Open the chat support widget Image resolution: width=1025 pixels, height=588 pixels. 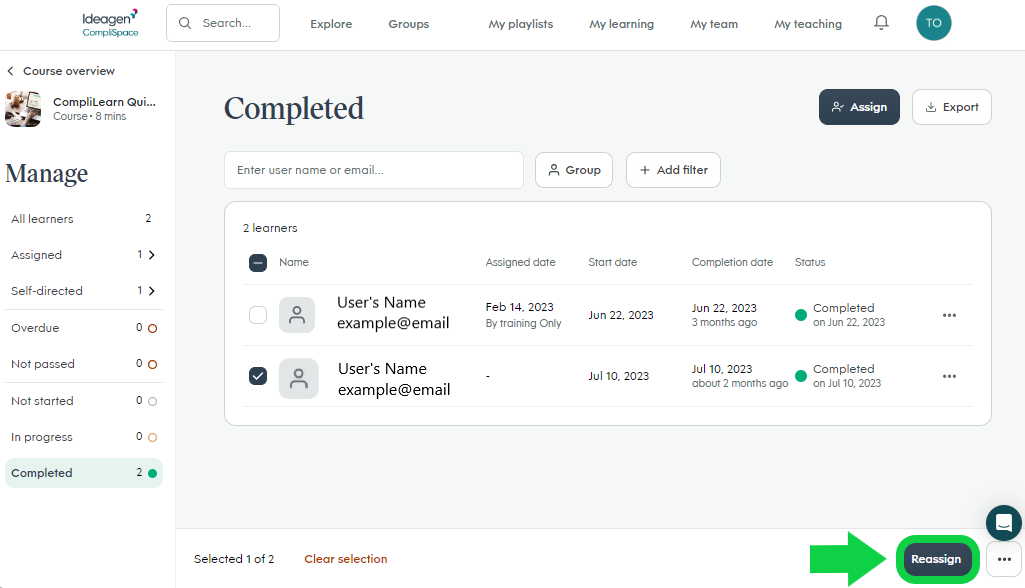click(x=1003, y=523)
